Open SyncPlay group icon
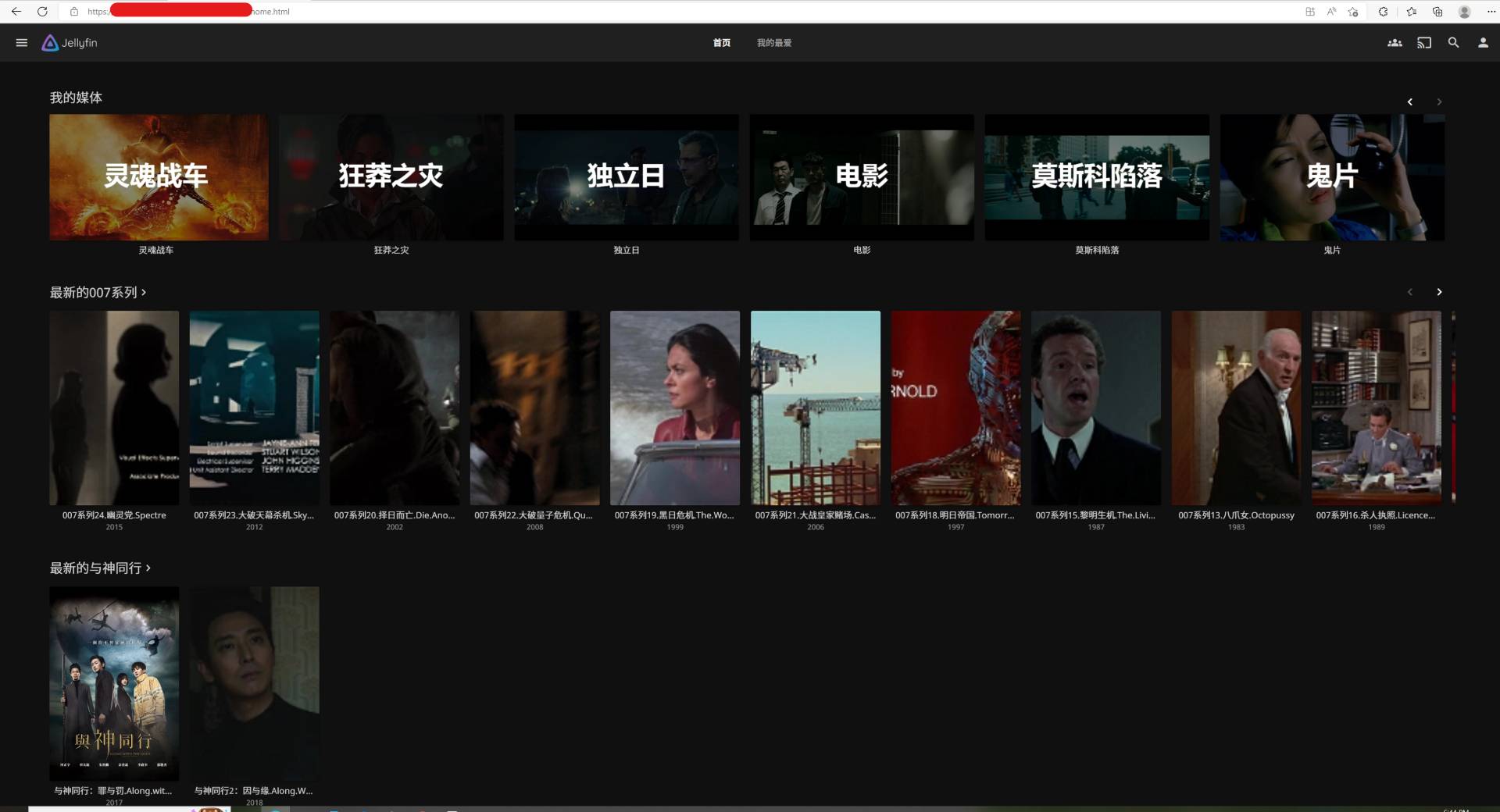 [x=1395, y=43]
